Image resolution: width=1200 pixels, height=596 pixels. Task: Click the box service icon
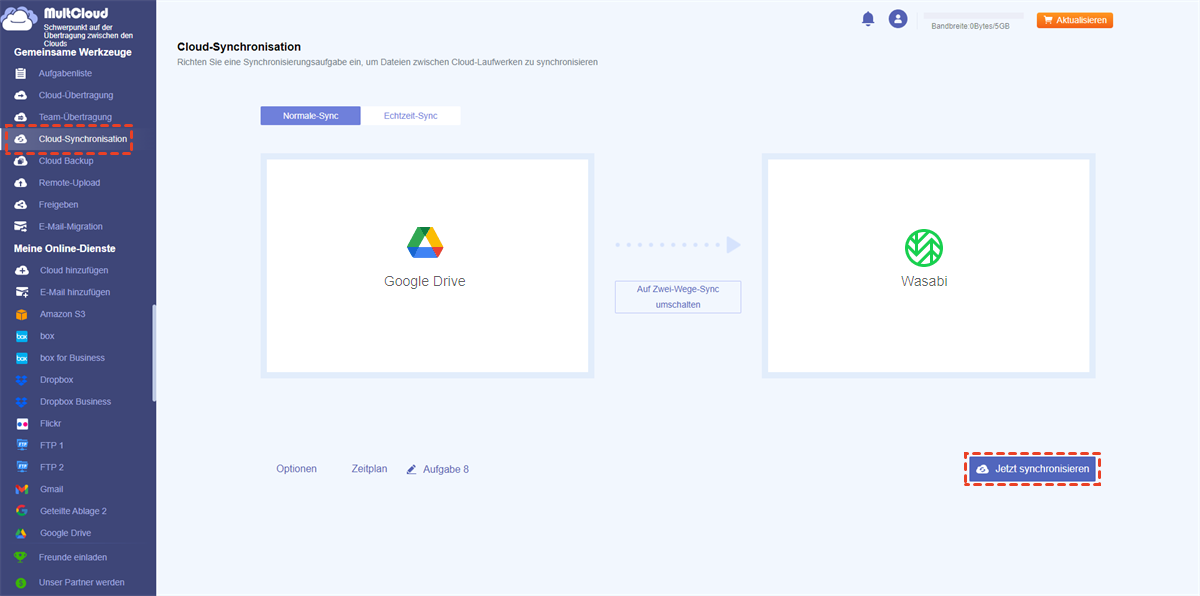[x=21, y=336]
